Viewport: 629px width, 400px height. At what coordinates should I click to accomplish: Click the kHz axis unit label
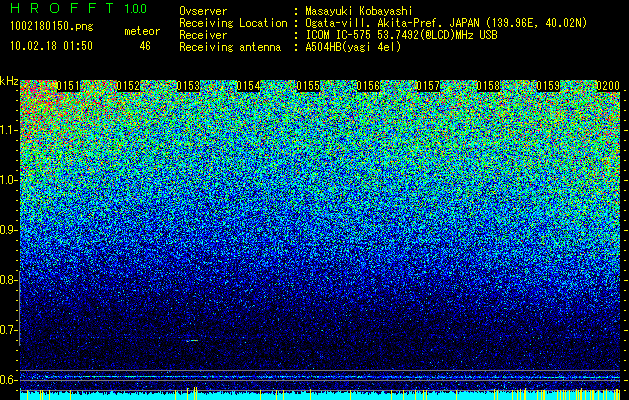coord(9,81)
